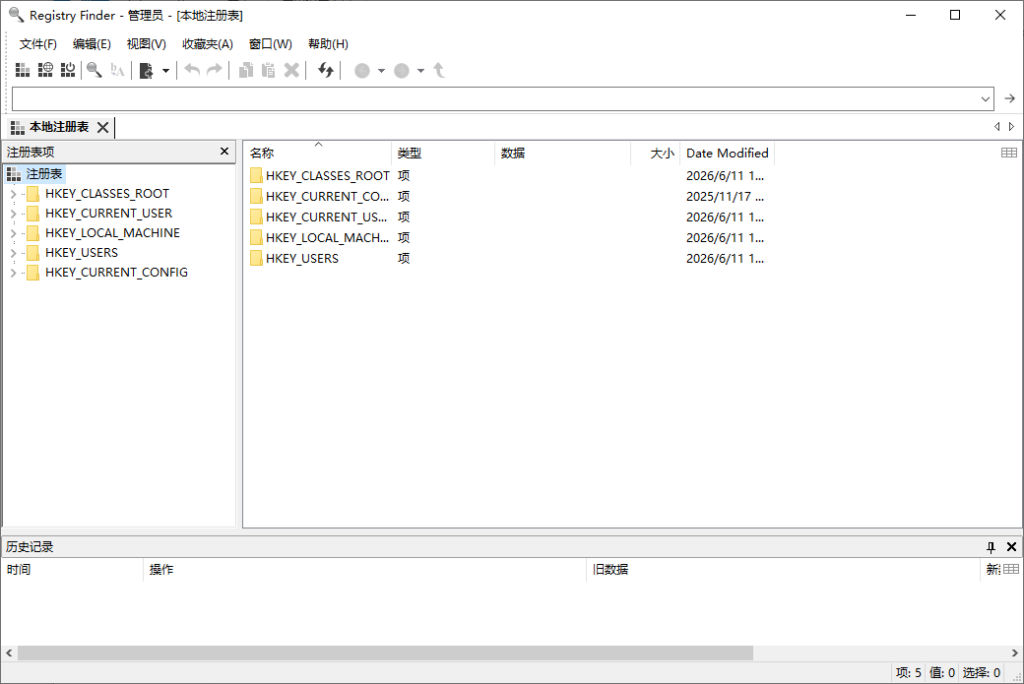Screen dimensions: 1024x684
Task: Select HKEY_CURRENT_CONFIG tree item
Action: tap(116, 272)
